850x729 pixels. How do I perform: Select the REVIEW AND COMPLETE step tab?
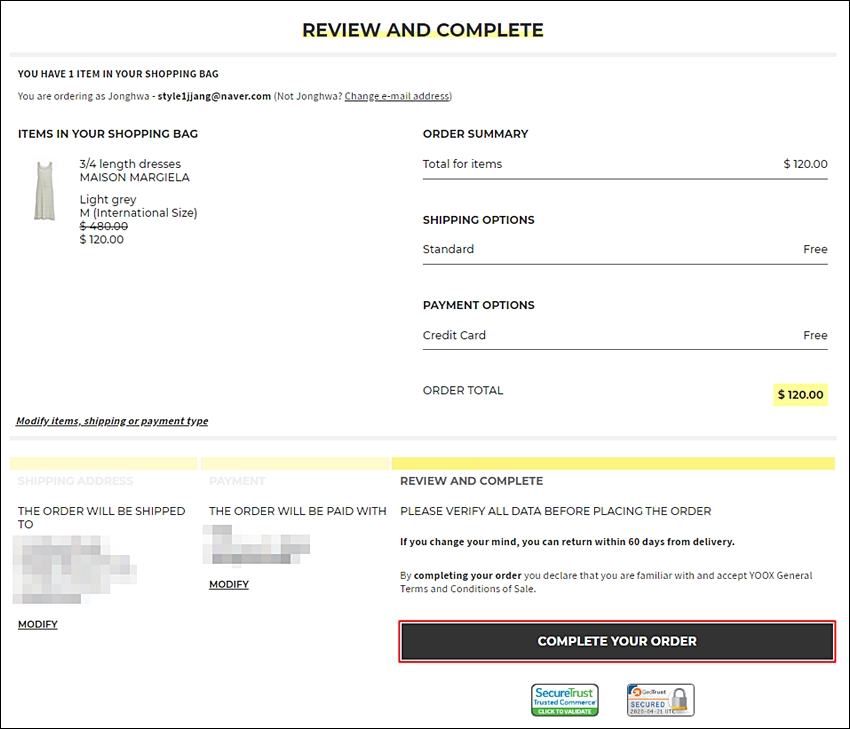point(471,481)
